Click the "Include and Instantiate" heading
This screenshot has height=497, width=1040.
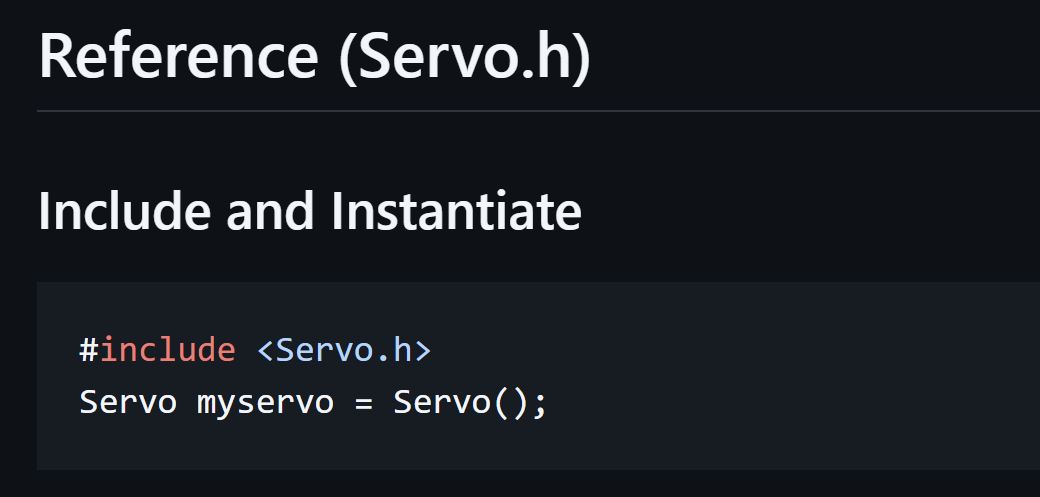pos(309,211)
